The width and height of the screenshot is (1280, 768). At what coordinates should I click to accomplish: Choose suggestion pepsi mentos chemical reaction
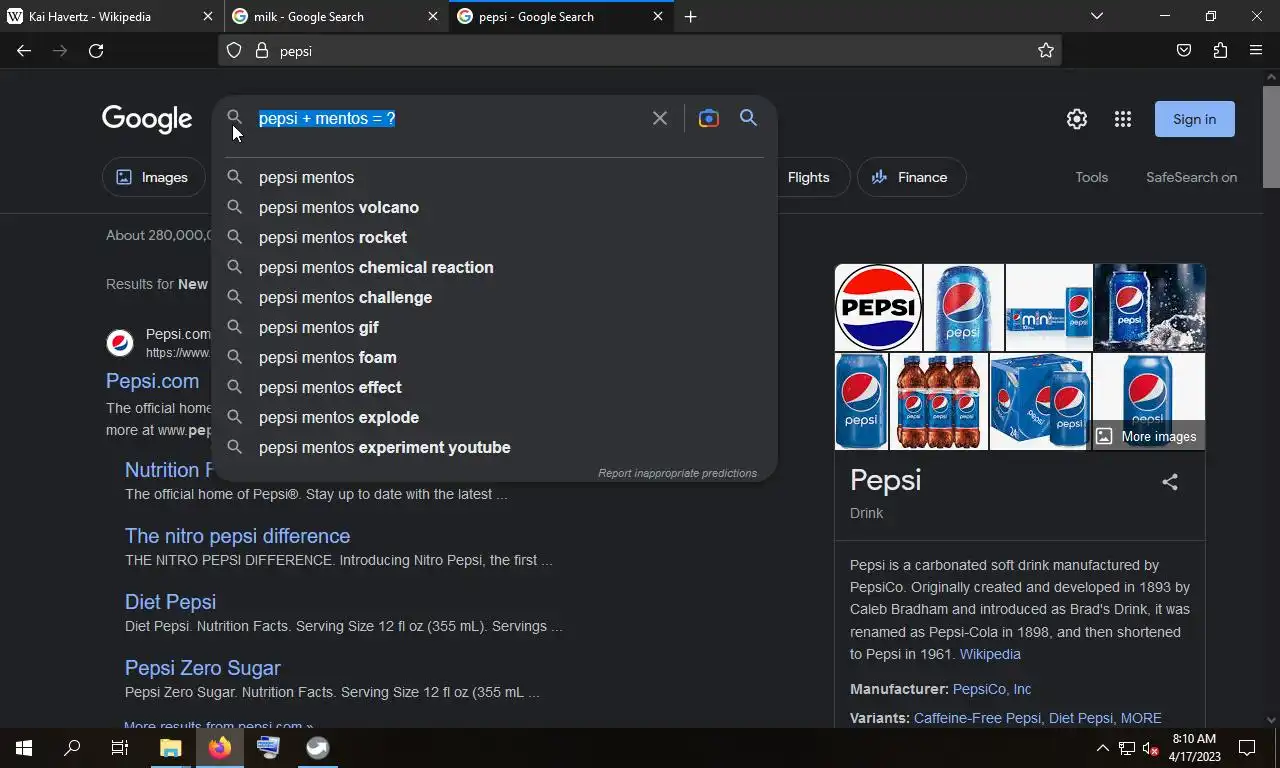pyautogui.click(x=495, y=267)
